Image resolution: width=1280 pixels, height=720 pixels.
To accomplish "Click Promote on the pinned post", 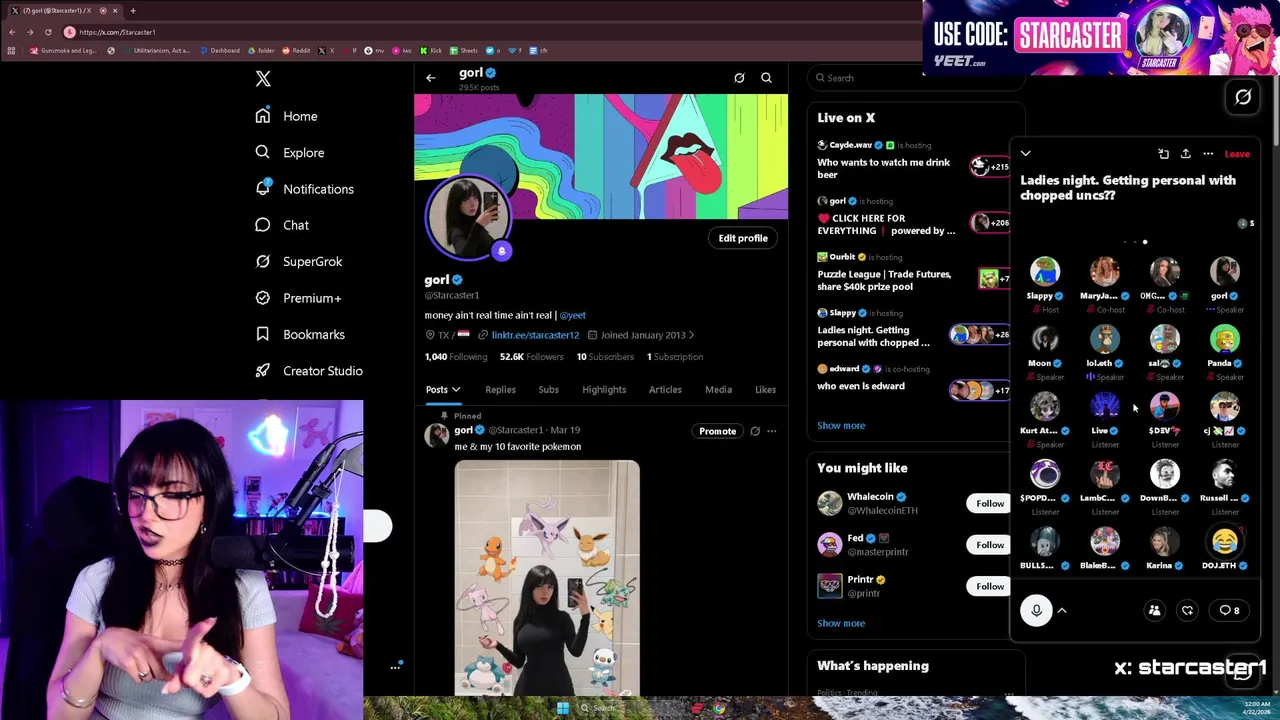I will [717, 431].
